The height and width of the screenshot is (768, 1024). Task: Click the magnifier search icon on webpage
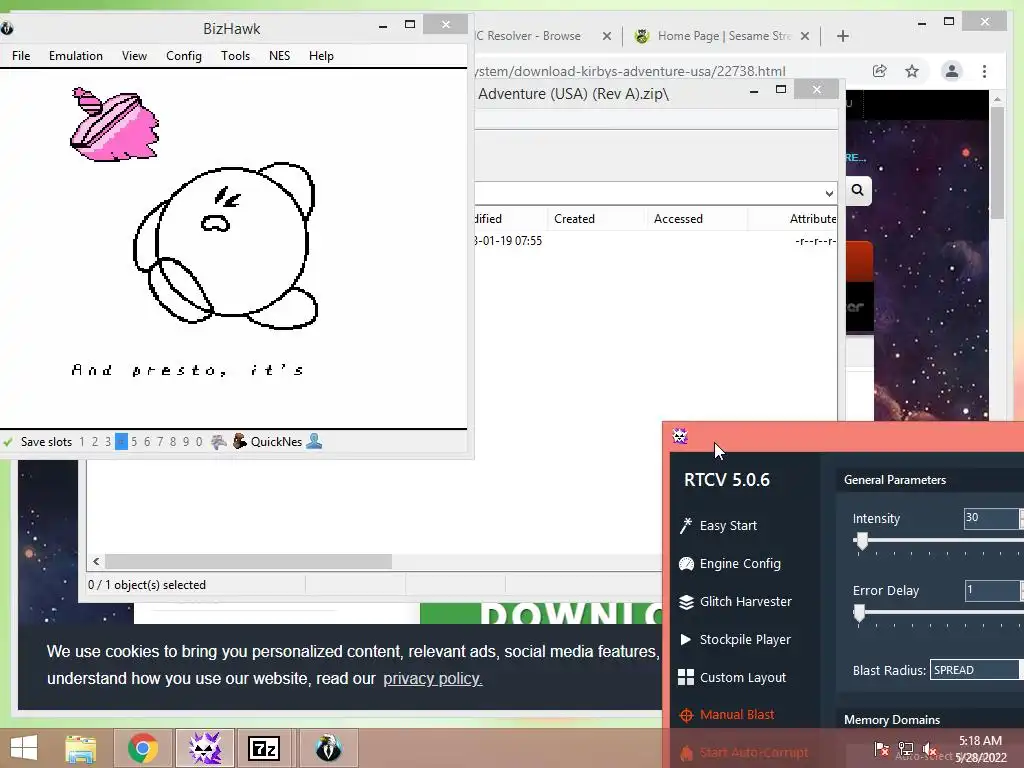coord(857,190)
